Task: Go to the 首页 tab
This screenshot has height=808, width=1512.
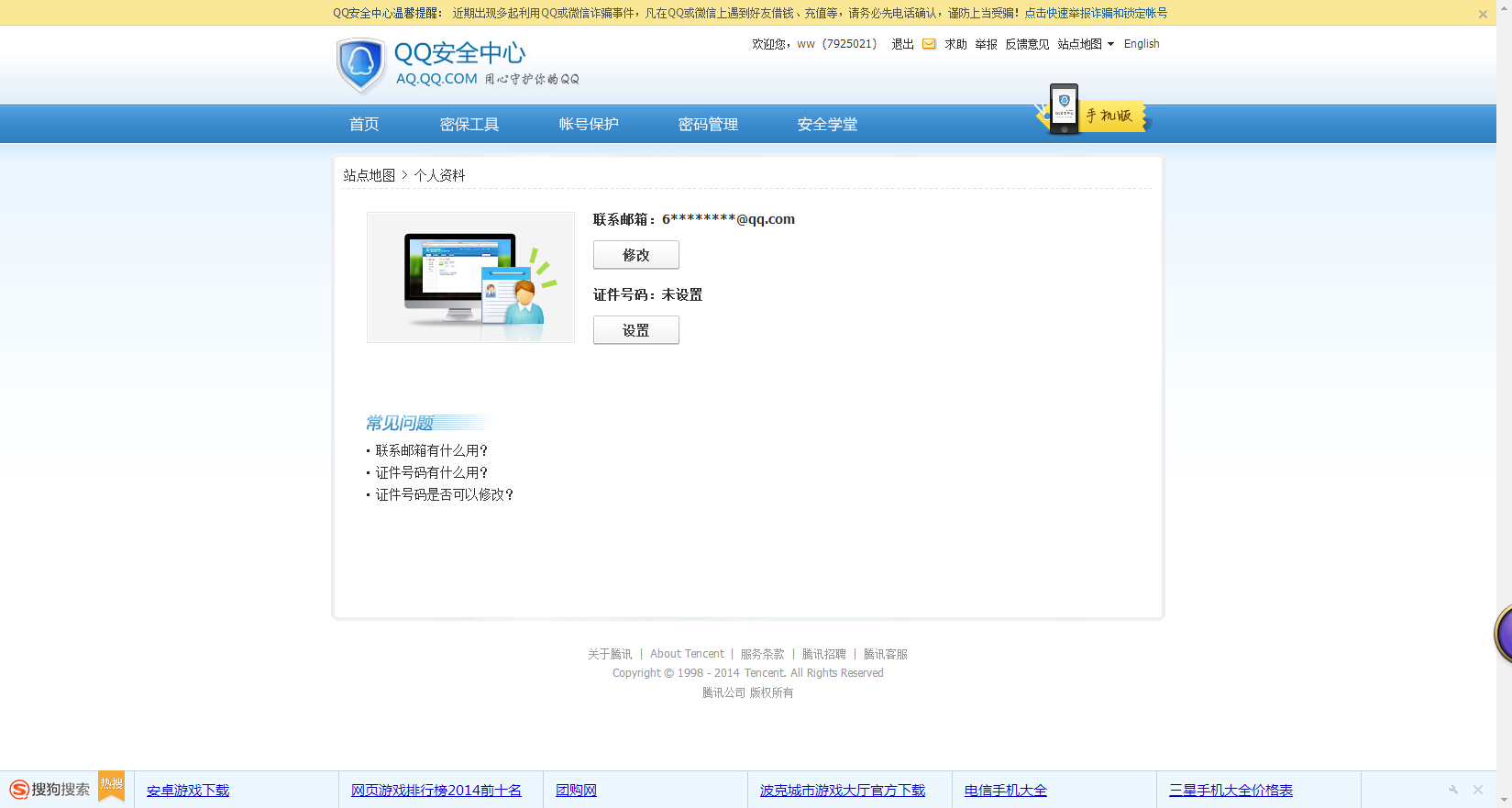Action: coord(364,125)
